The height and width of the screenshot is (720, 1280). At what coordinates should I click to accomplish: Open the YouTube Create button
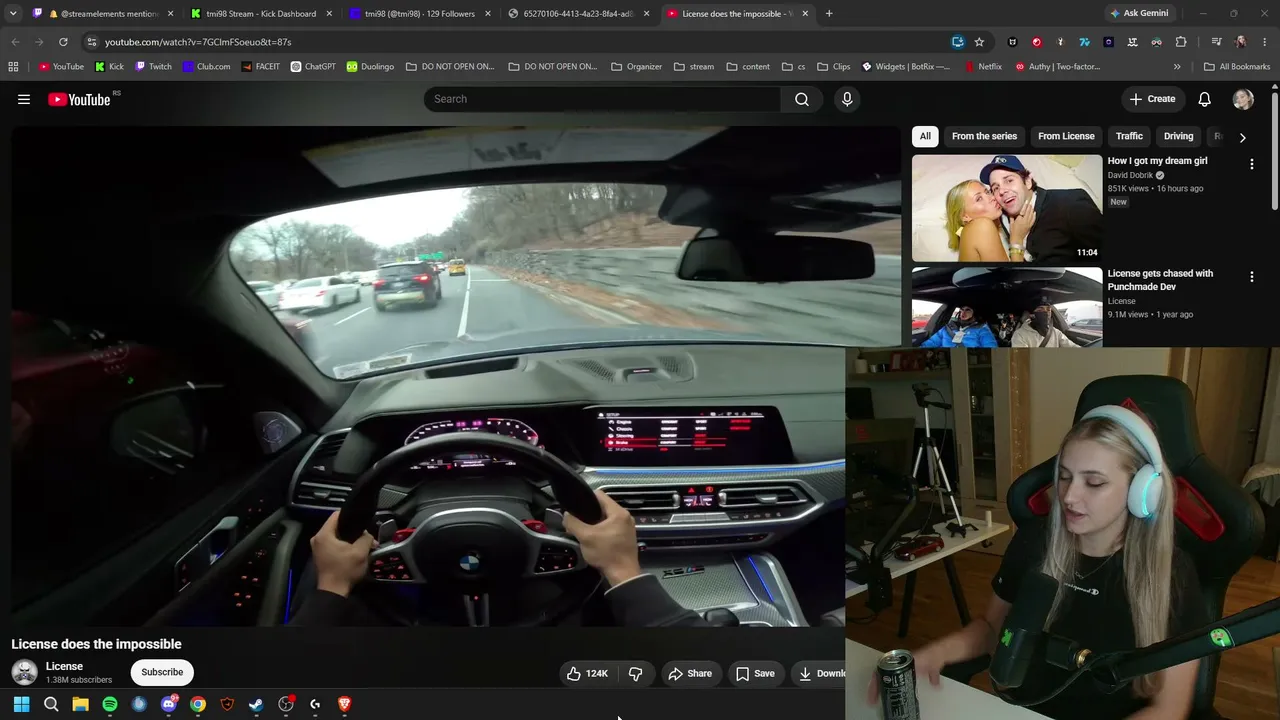pos(1152,99)
